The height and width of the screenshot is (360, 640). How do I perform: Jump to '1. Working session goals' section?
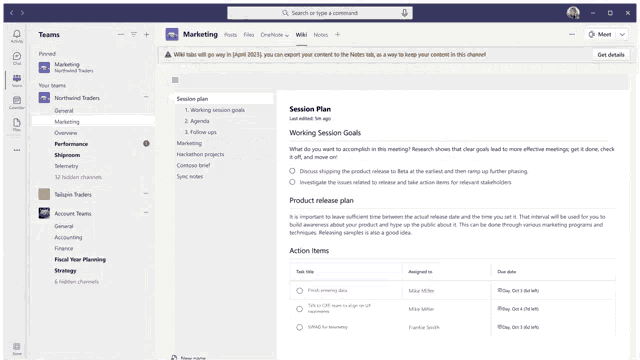215,110
